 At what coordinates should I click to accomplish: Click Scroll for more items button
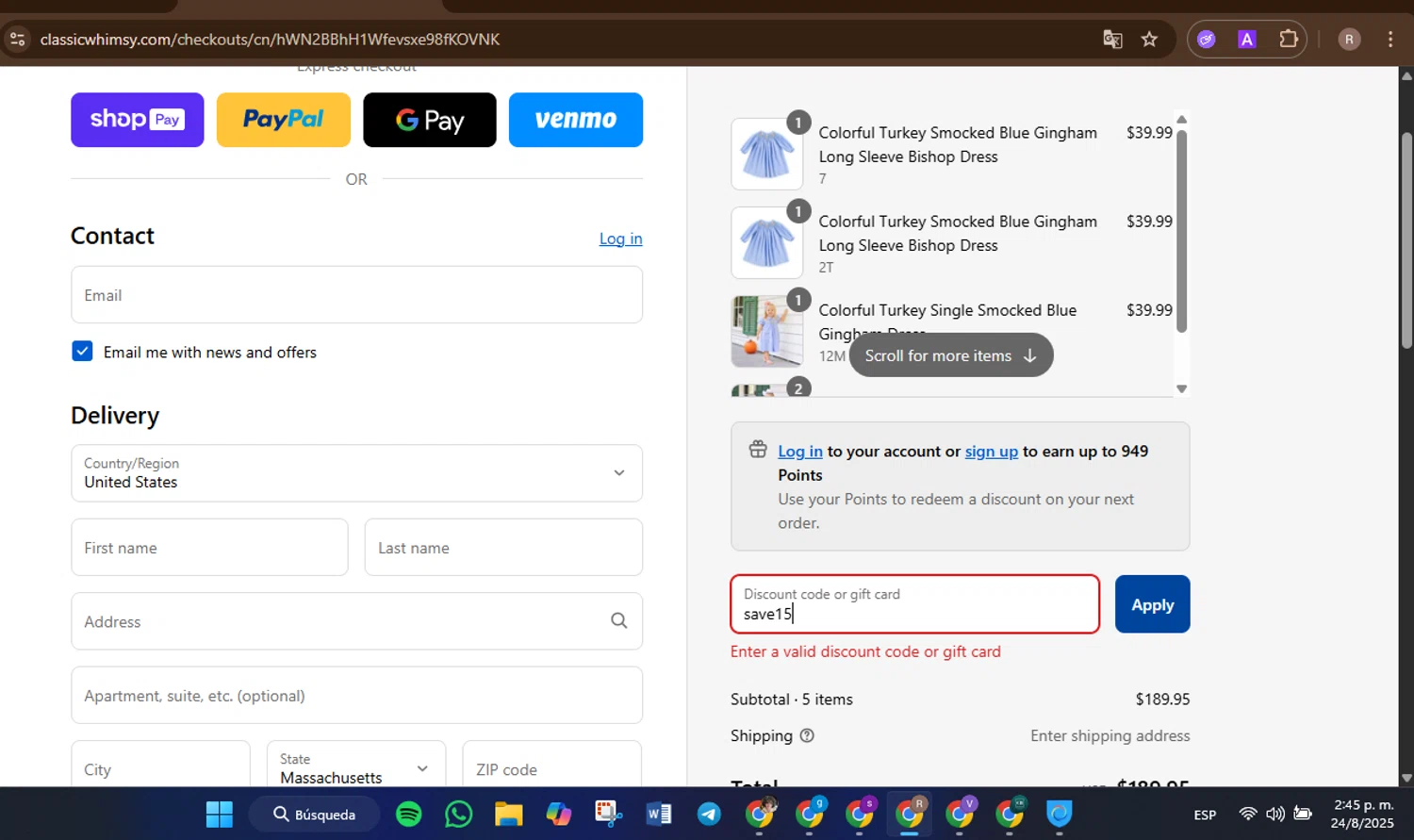[951, 355]
